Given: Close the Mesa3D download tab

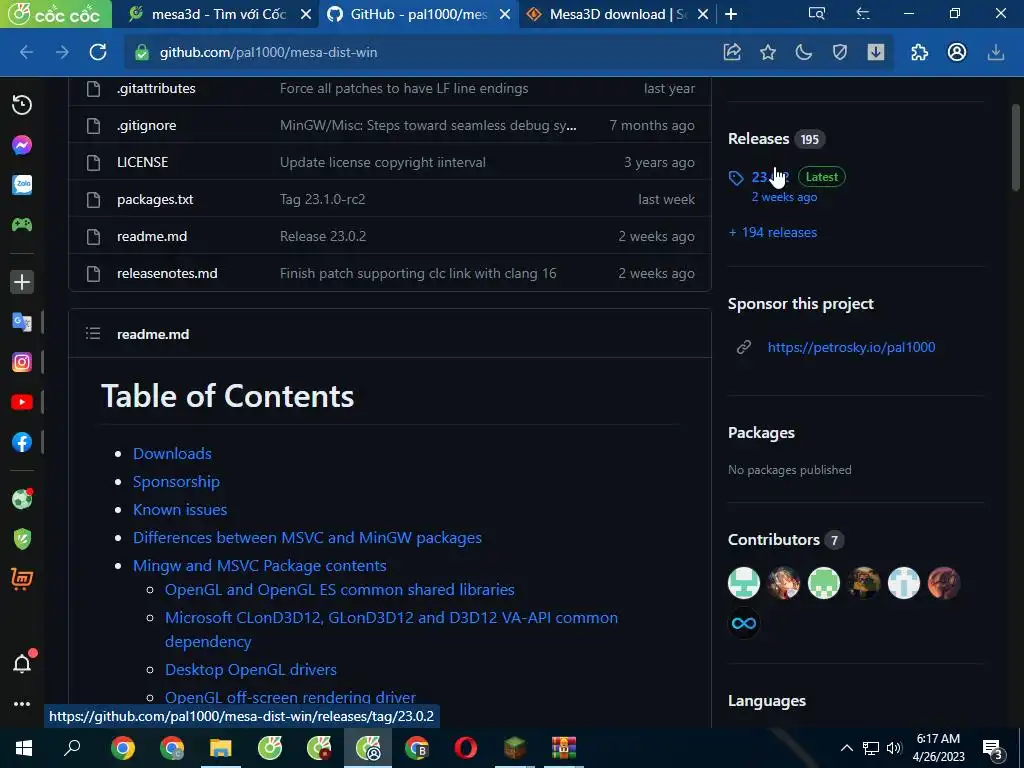Looking at the screenshot, I should 703,14.
